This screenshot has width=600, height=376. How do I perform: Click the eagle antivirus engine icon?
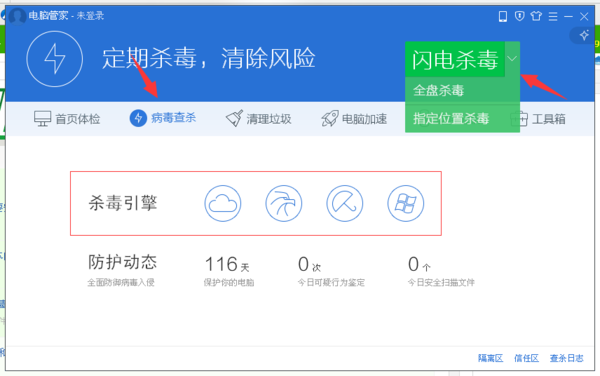coord(284,203)
